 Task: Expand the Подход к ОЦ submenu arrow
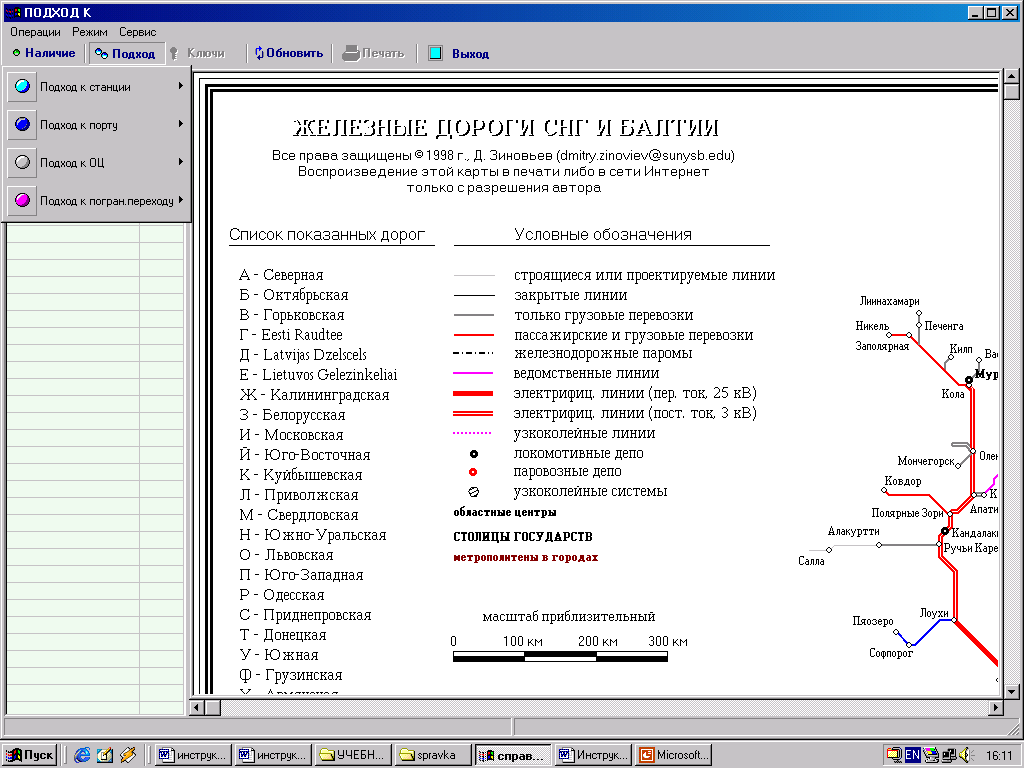180,161
